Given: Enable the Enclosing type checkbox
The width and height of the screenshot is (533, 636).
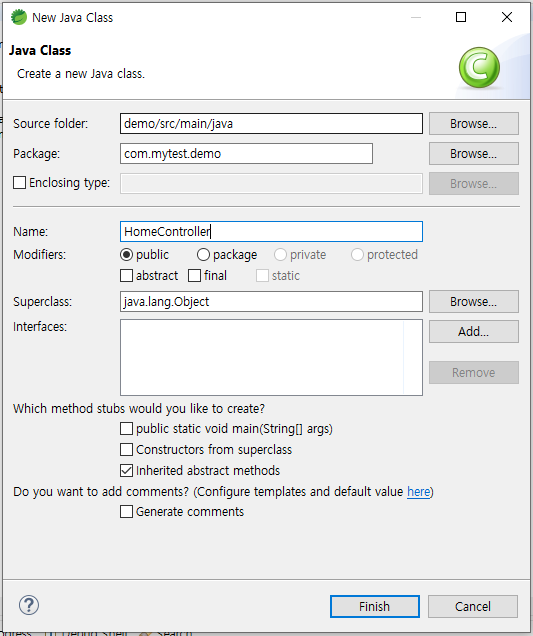Looking at the screenshot, I should coord(19,183).
